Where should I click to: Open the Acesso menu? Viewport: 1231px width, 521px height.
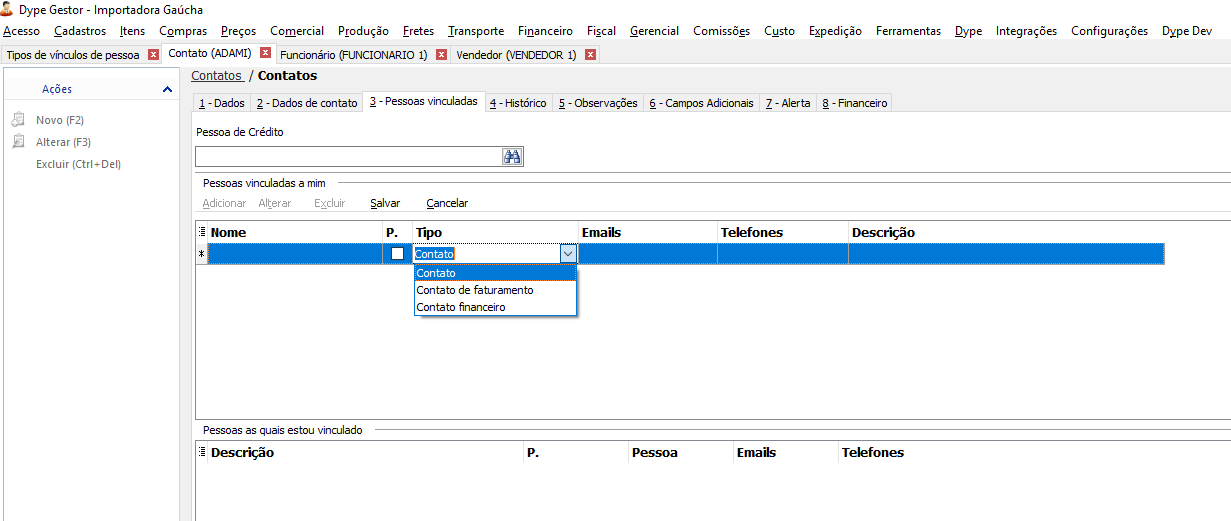coord(22,31)
